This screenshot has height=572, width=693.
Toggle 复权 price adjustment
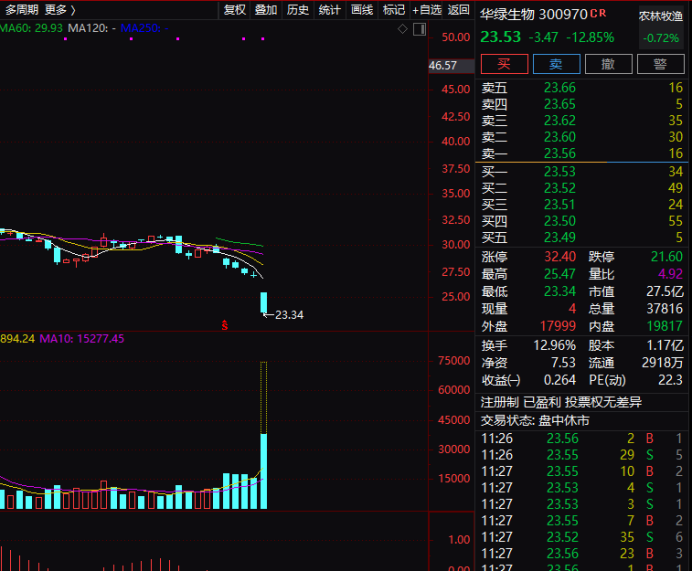click(234, 9)
